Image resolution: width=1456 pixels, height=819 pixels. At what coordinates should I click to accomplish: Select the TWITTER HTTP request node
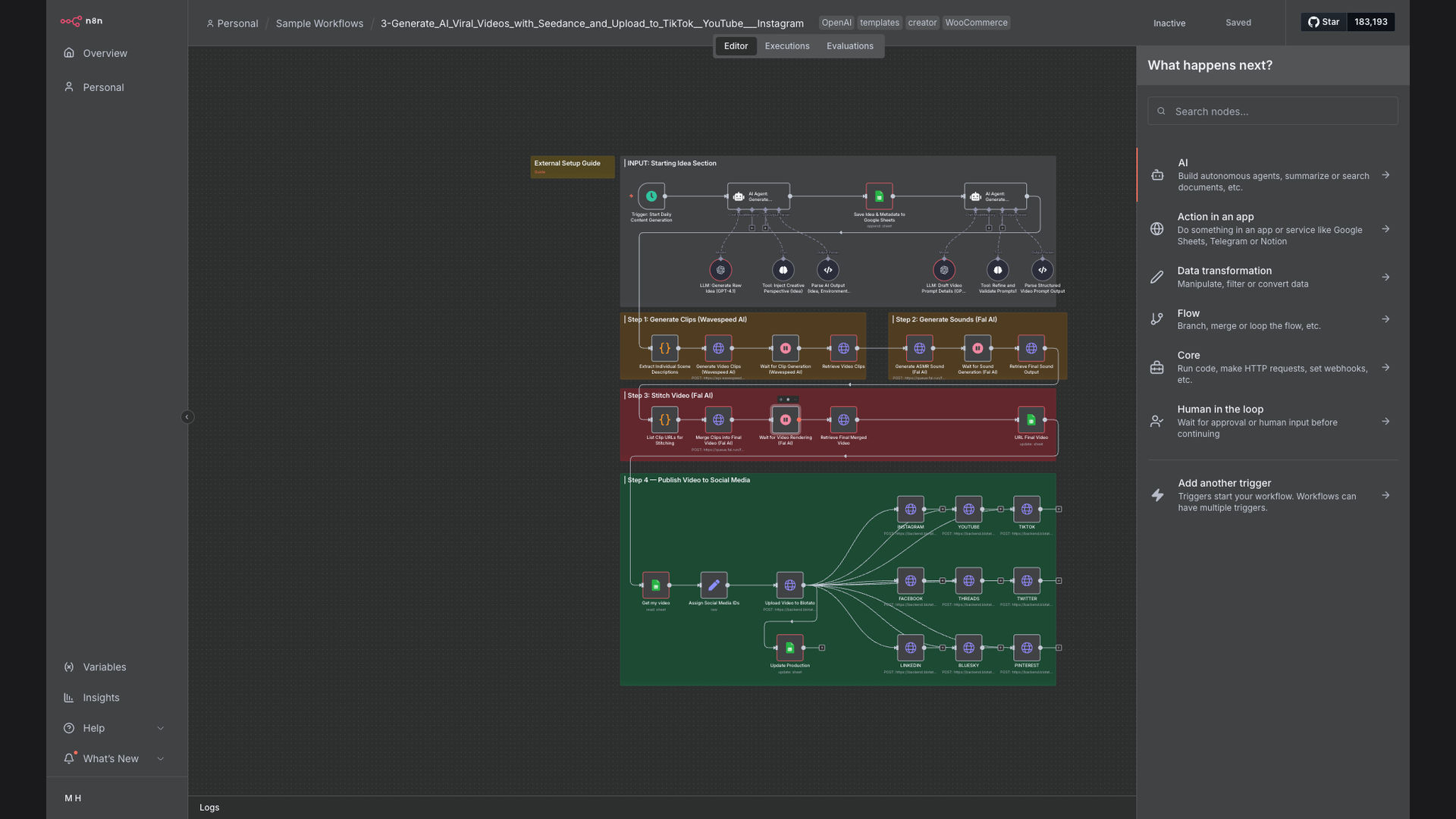(1027, 581)
